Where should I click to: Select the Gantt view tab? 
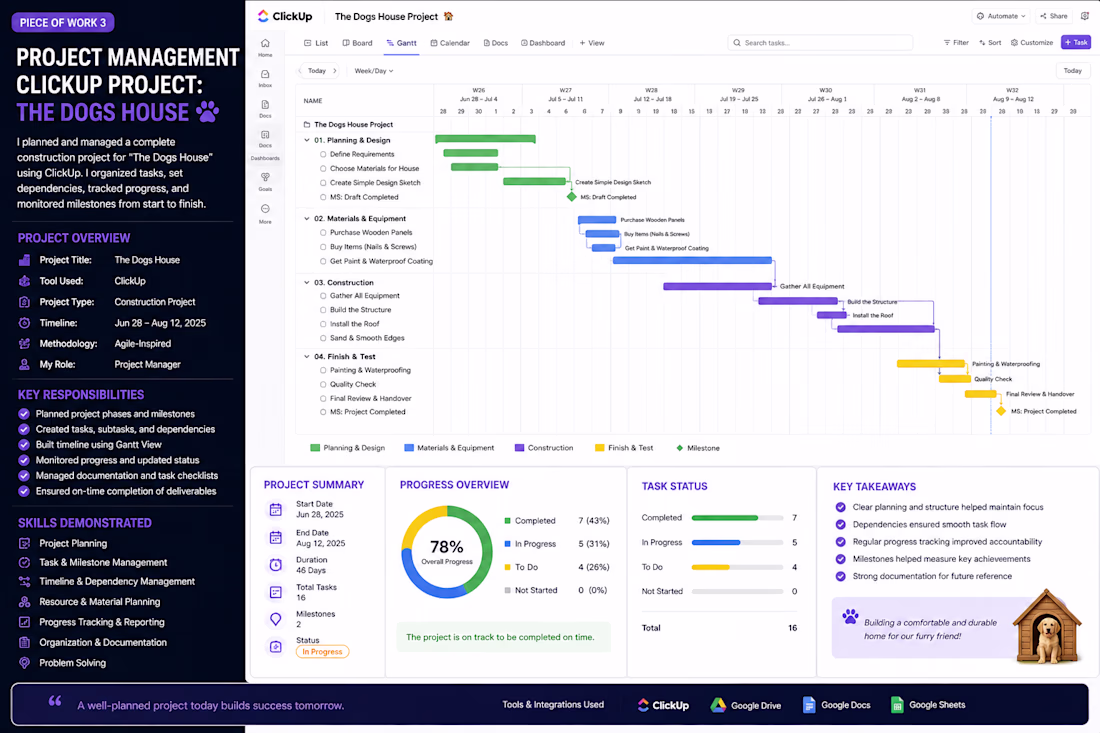coord(401,43)
